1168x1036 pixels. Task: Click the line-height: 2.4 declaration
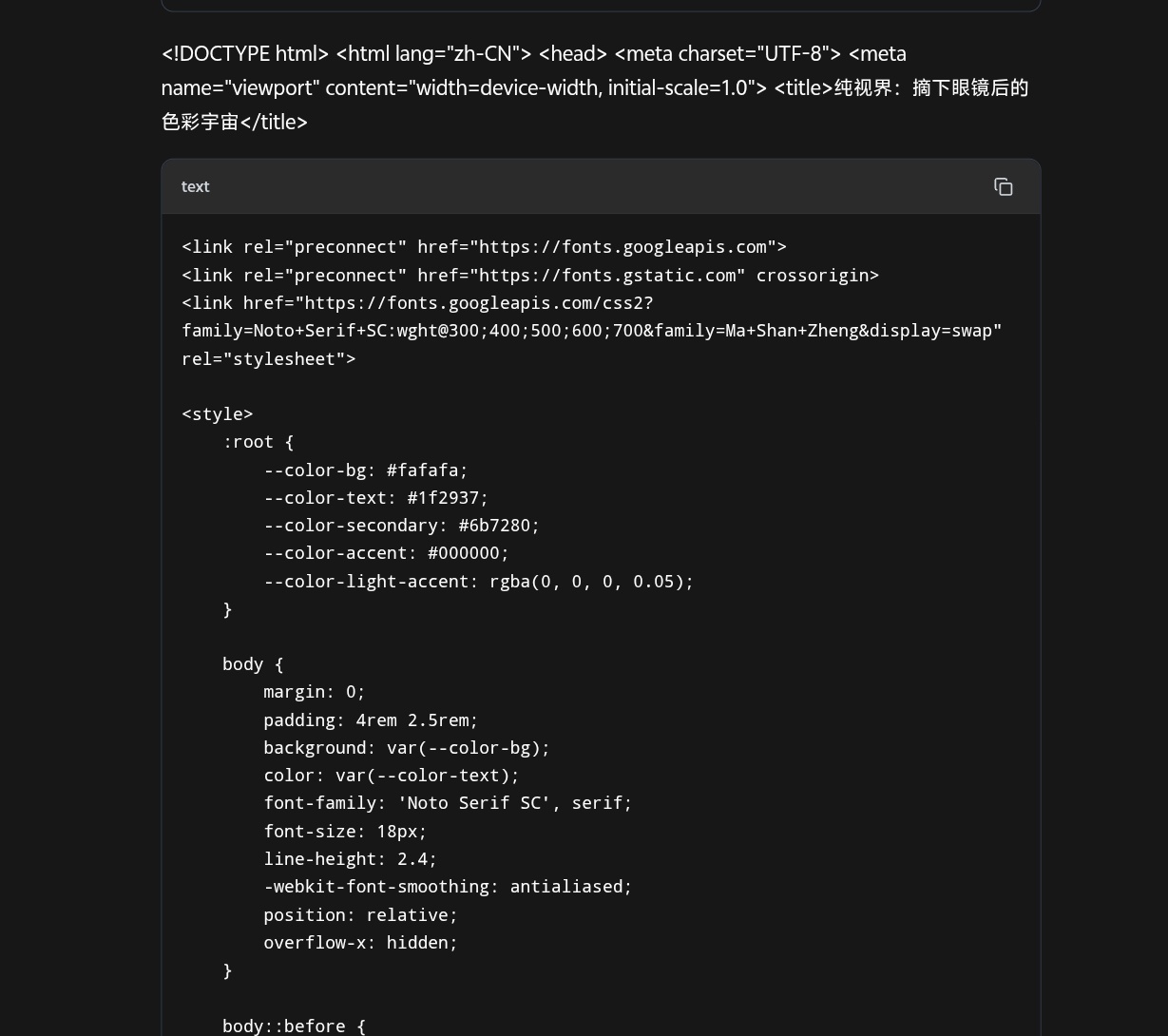pyautogui.click(x=351, y=859)
